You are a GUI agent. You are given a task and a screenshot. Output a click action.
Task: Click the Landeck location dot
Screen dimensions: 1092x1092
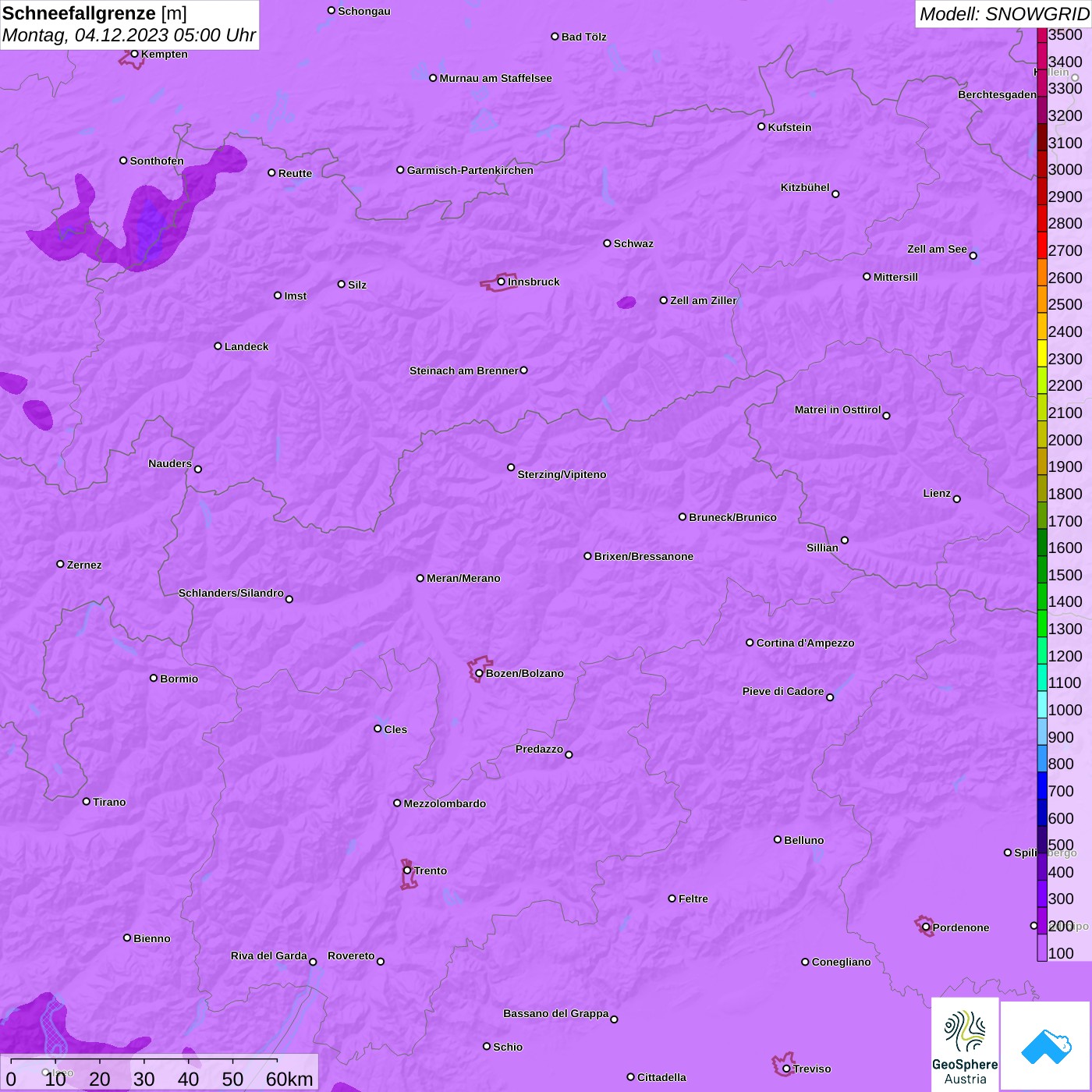(x=218, y=346)
